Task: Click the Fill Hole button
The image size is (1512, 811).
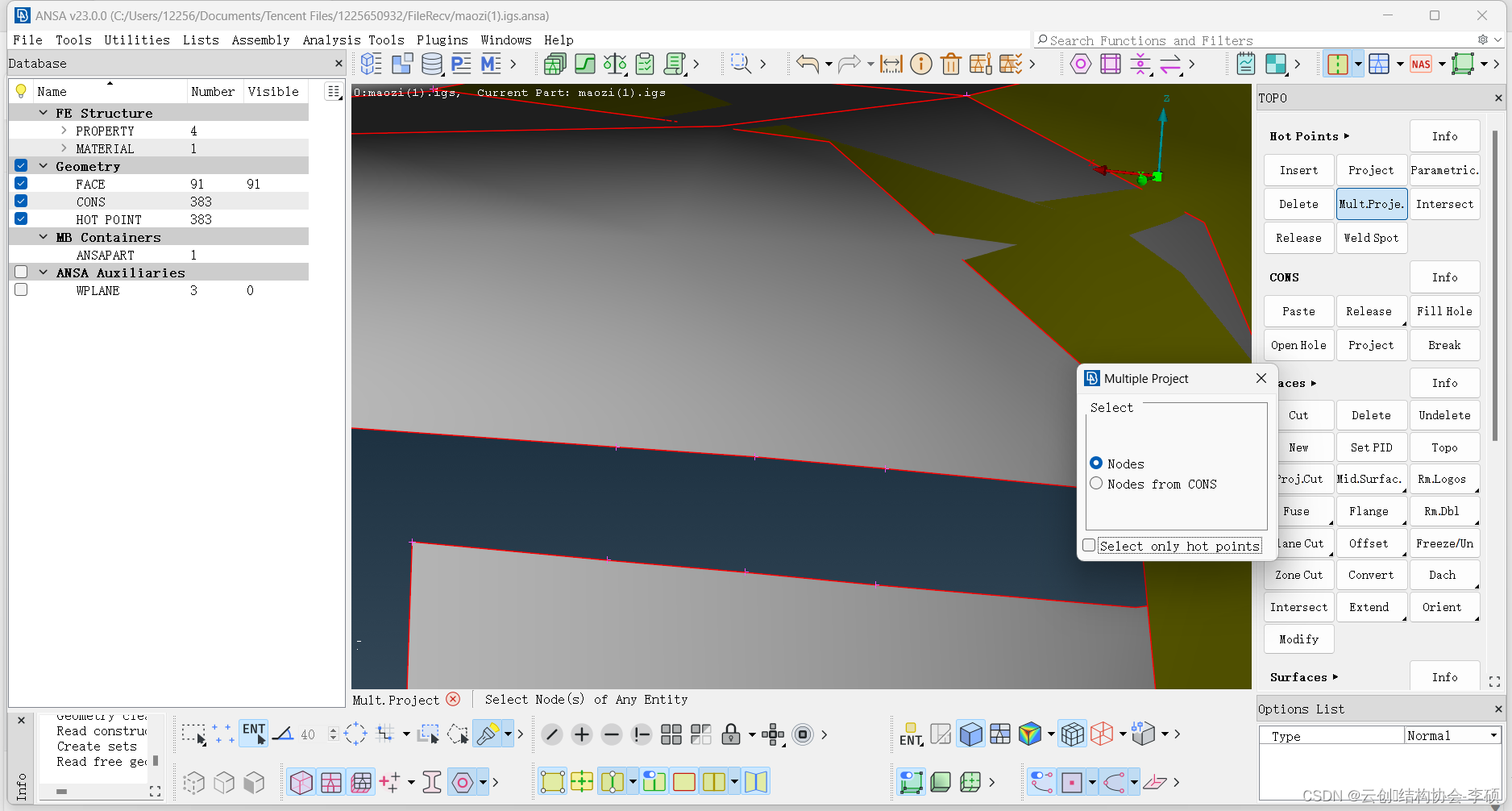Action: pyautogui.click(x=1444, y=311)
